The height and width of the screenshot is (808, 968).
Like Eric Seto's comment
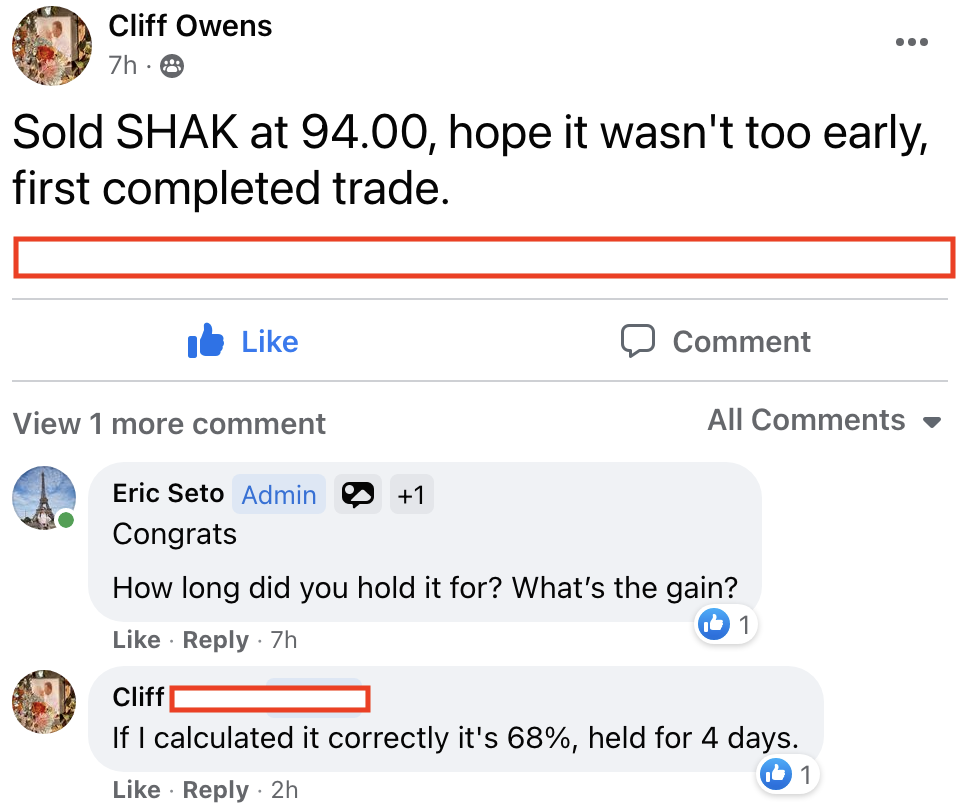(x=136, y=640)
